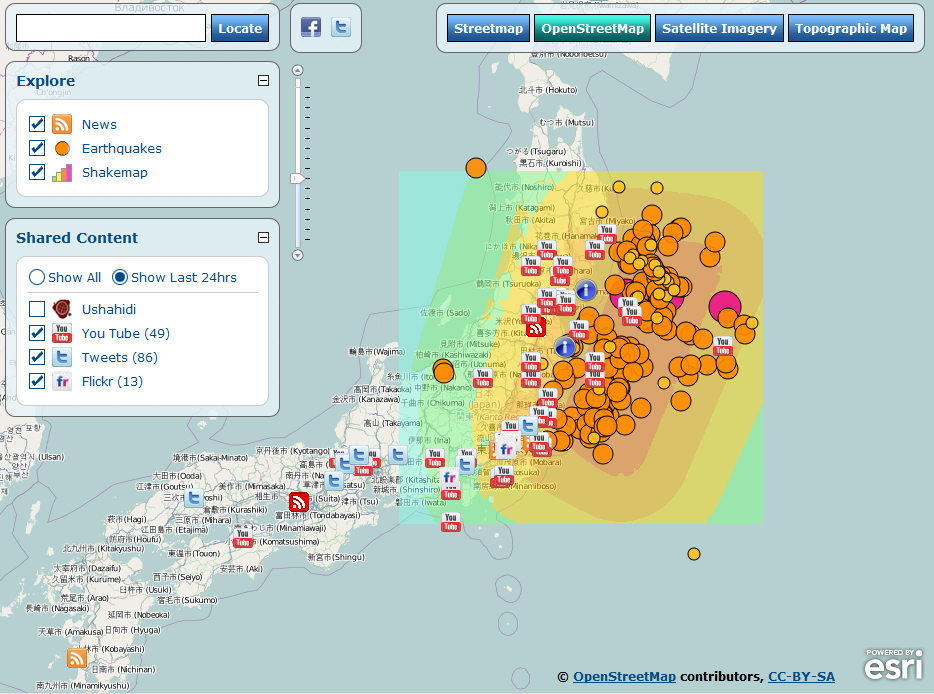Uncheck the Tweets content layer
This screenshot has width=934, height=694.
click(35, 356)
